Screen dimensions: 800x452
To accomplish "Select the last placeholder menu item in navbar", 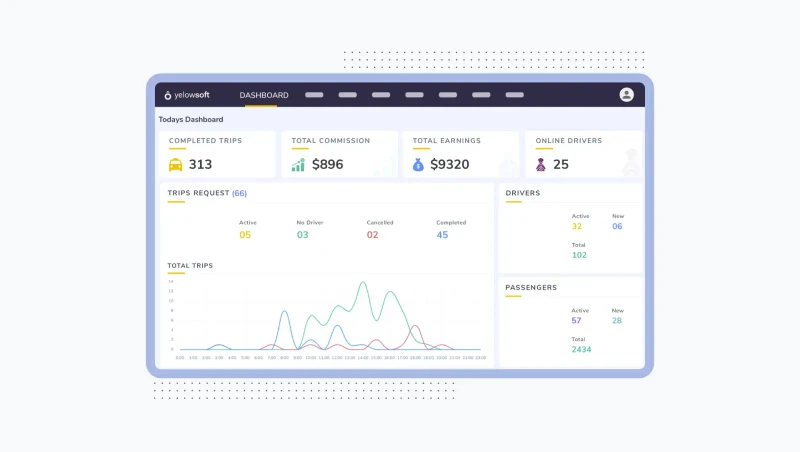I will click(514, 95).
